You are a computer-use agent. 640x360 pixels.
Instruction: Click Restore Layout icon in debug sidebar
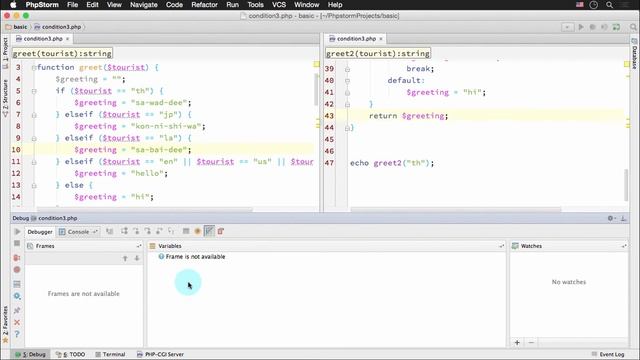[x=17, y=284]
